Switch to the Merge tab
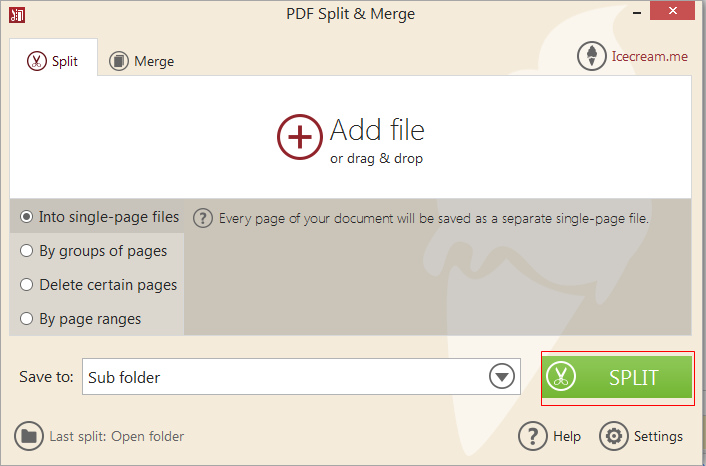706x466 pixels. click(141, 61)
